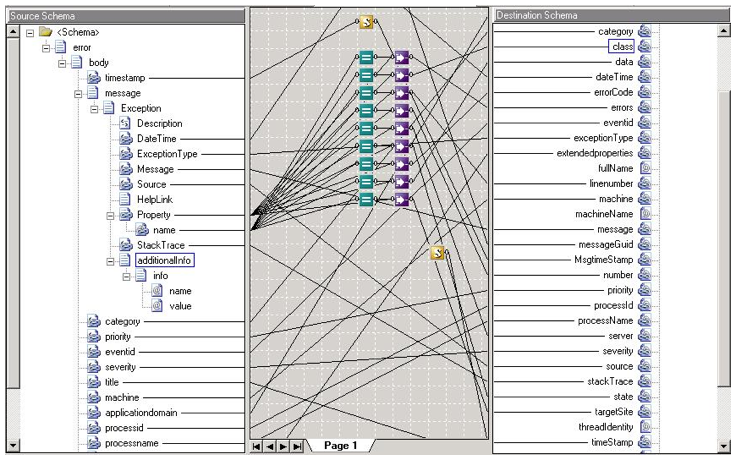
Task: Select the StackTrace source element
Action: click(160, 245)
